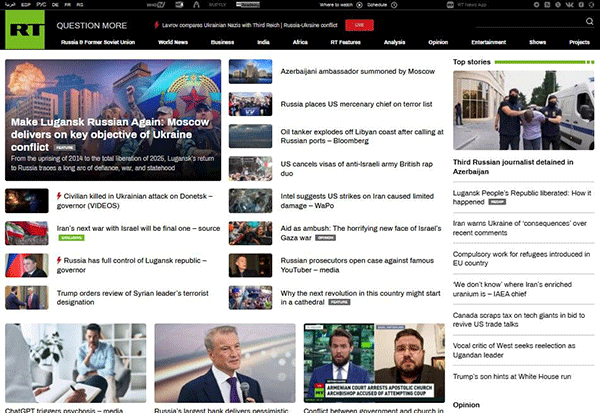Viewport: 600px width, 413px height.
Task: Open the RSS feed icon
Action: [547, 5]
